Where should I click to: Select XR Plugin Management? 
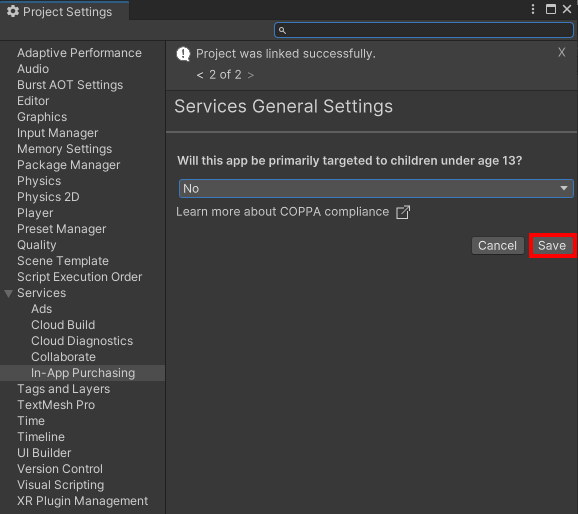83,501
